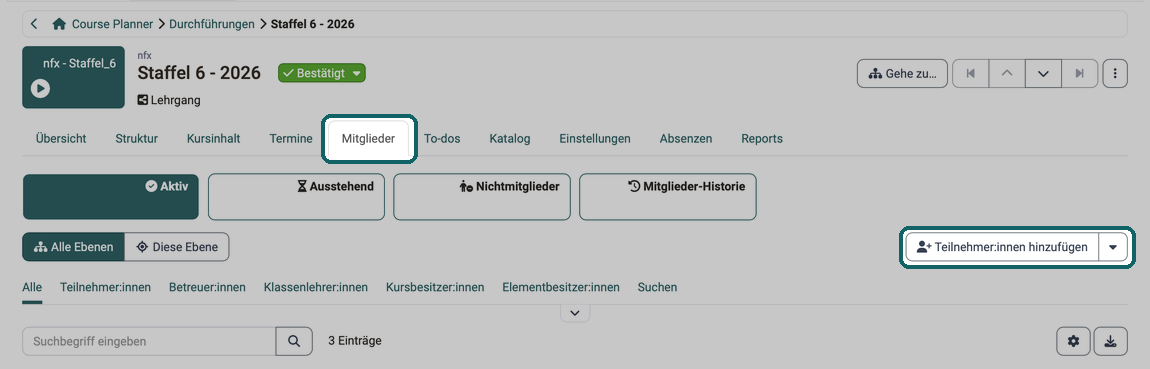Open the Durchführungen breadcrumb link
This screenshot has height=369, width=1150.
[x=213, y=24]
